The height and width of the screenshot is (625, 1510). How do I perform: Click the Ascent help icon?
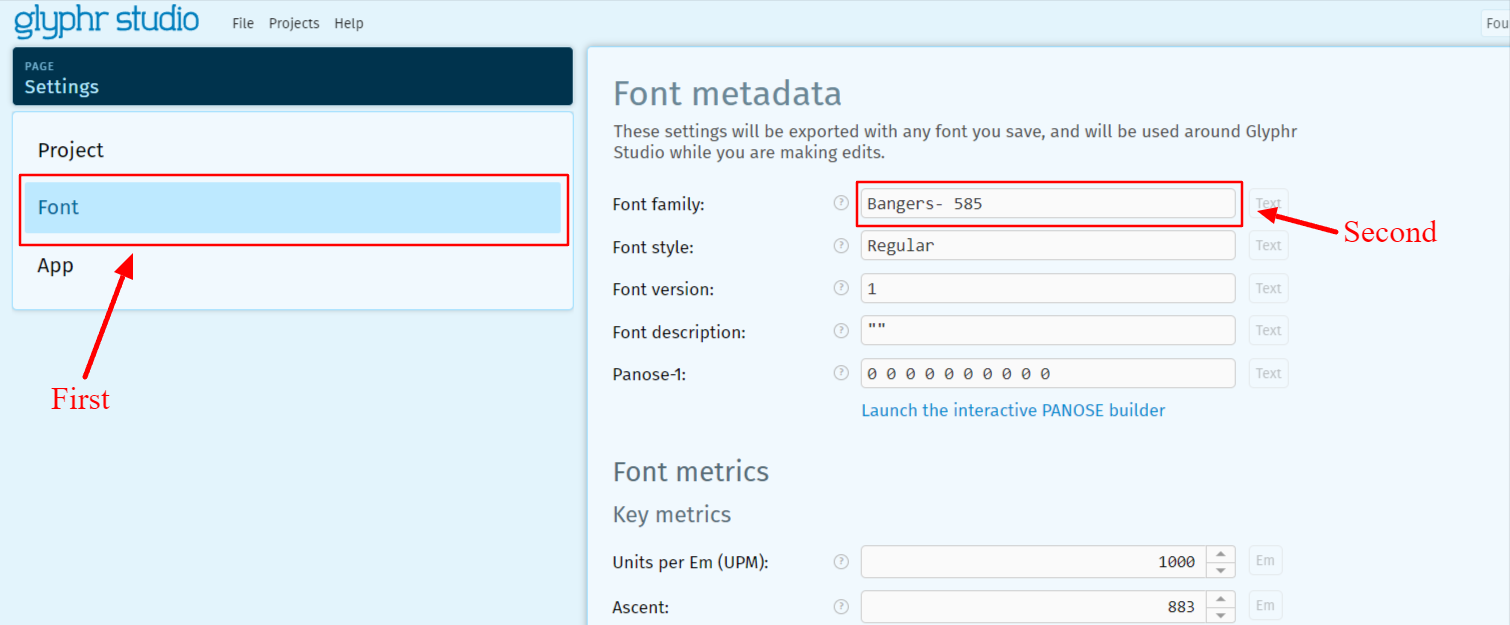(840, 605)
